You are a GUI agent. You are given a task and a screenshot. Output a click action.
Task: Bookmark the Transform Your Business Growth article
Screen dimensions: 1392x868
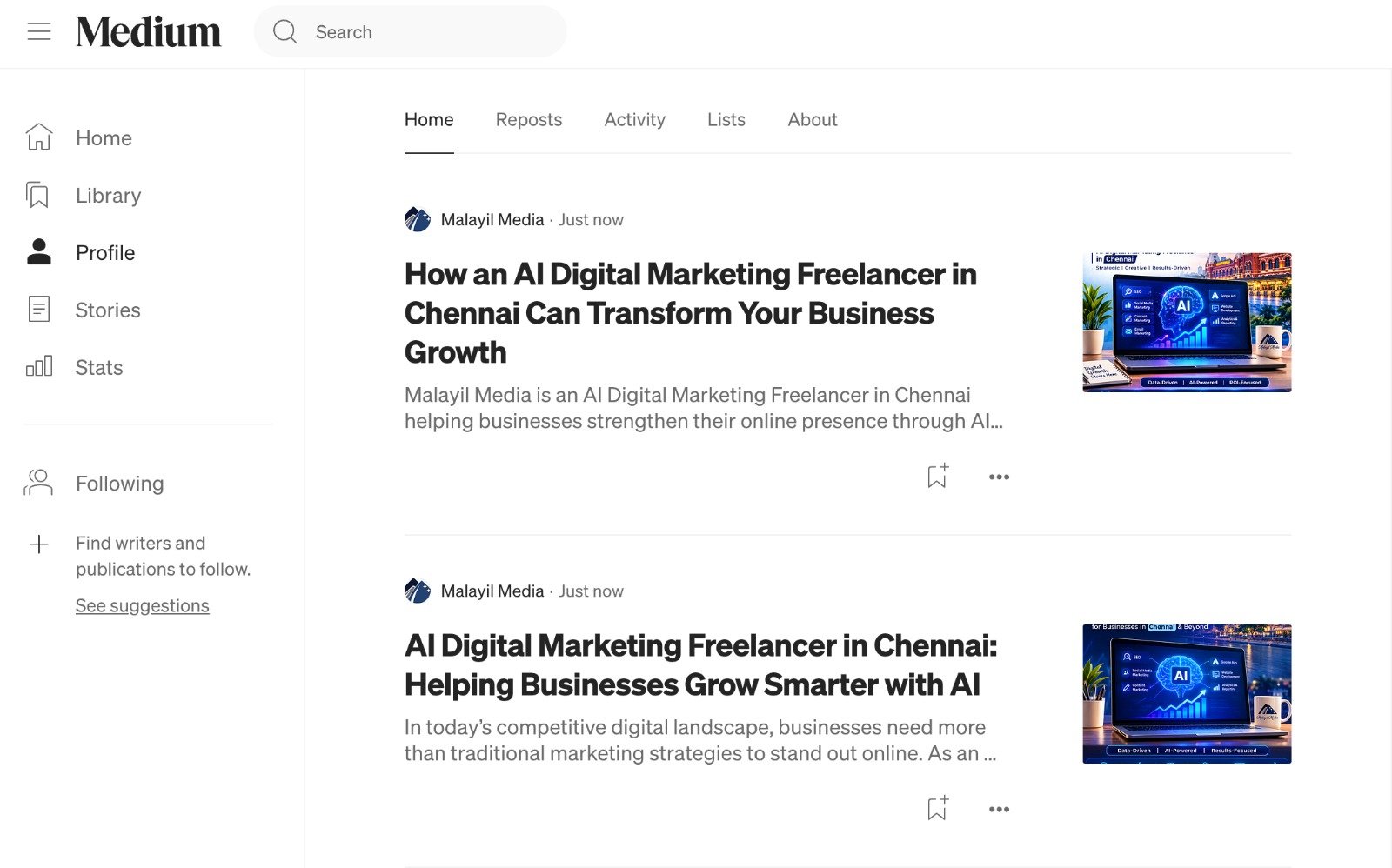click(x=937, y=476)
